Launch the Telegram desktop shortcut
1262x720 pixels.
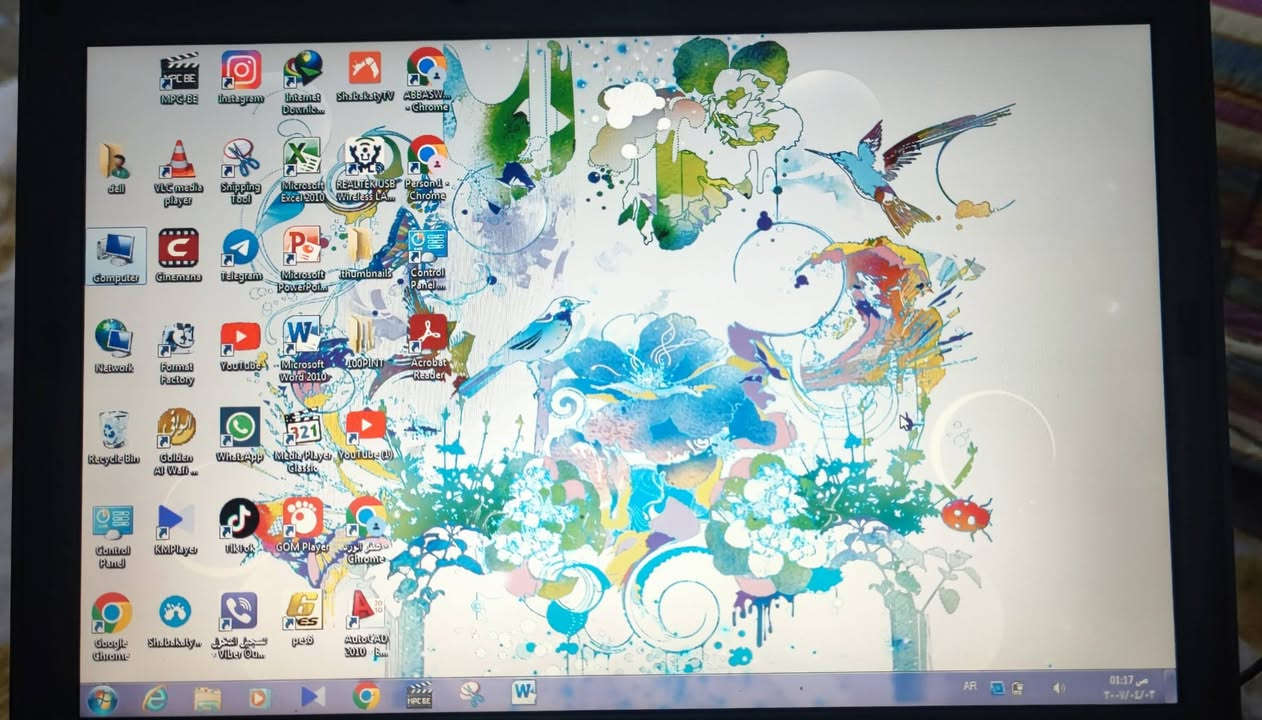coord(241,256)
